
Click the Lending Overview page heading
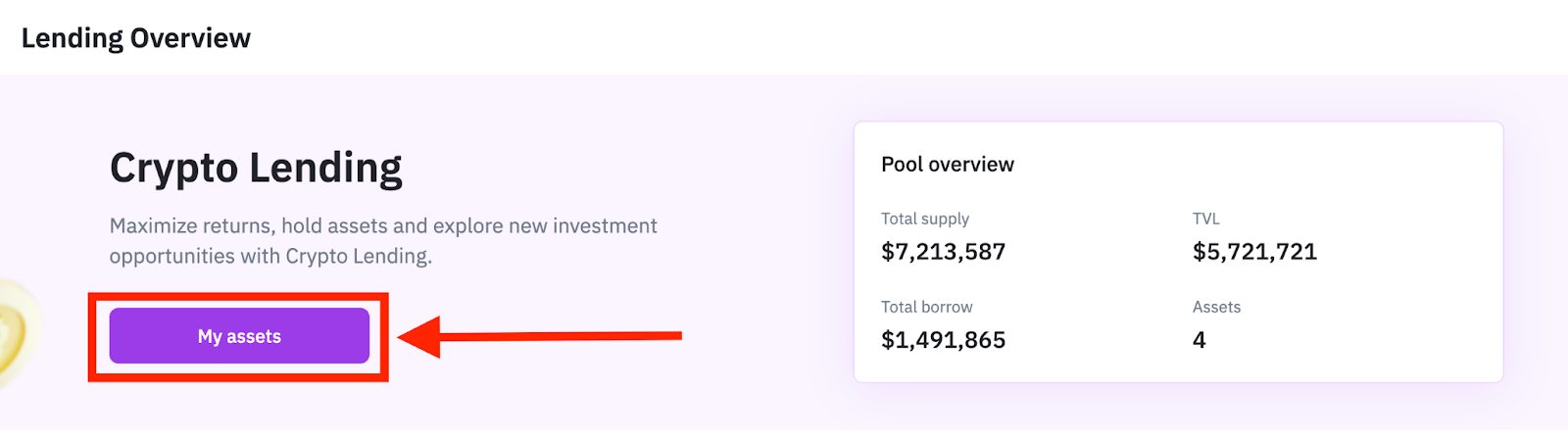136,38
